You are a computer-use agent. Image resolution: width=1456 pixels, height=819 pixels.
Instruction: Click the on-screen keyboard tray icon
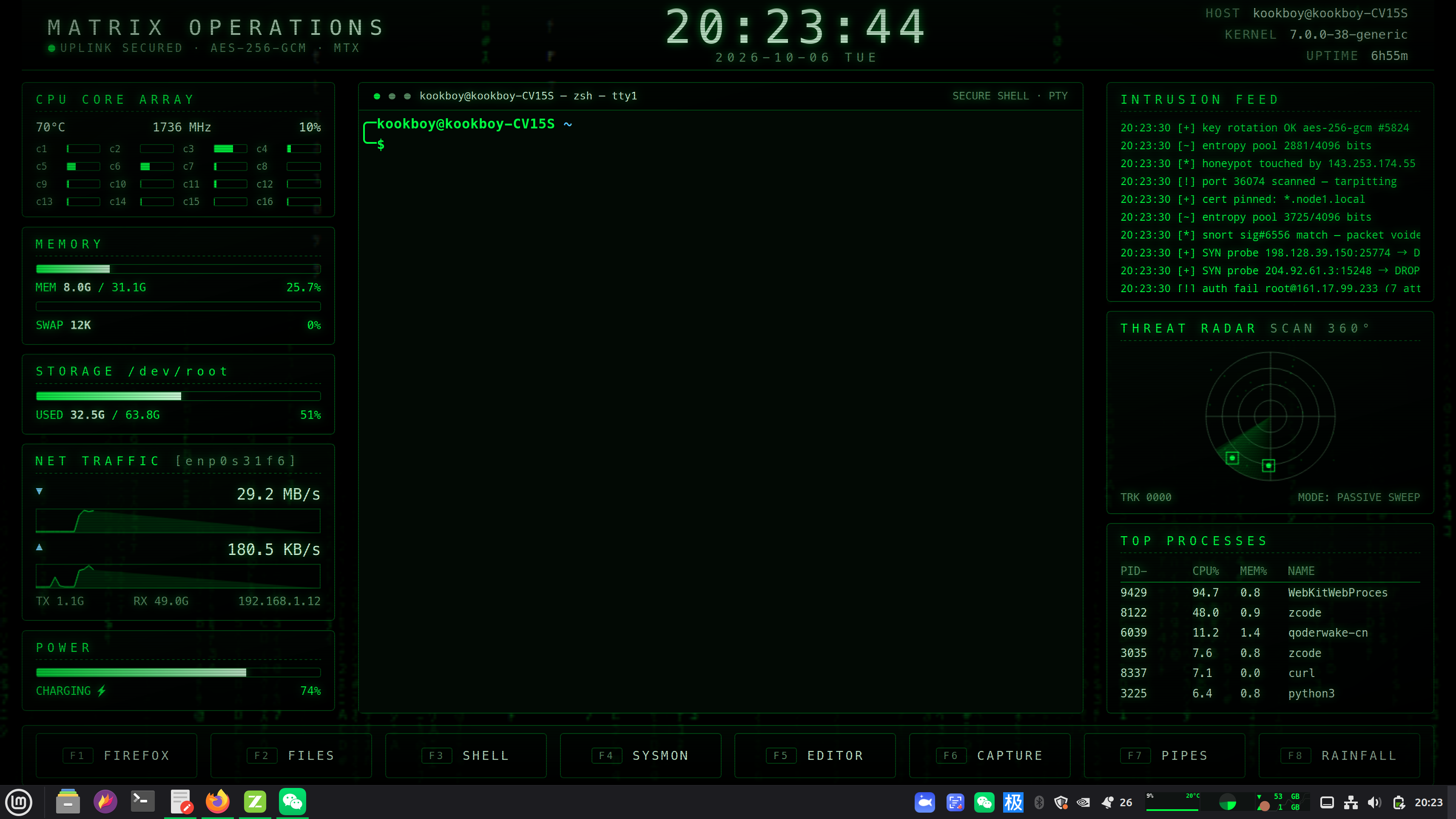coord(1327,802)
